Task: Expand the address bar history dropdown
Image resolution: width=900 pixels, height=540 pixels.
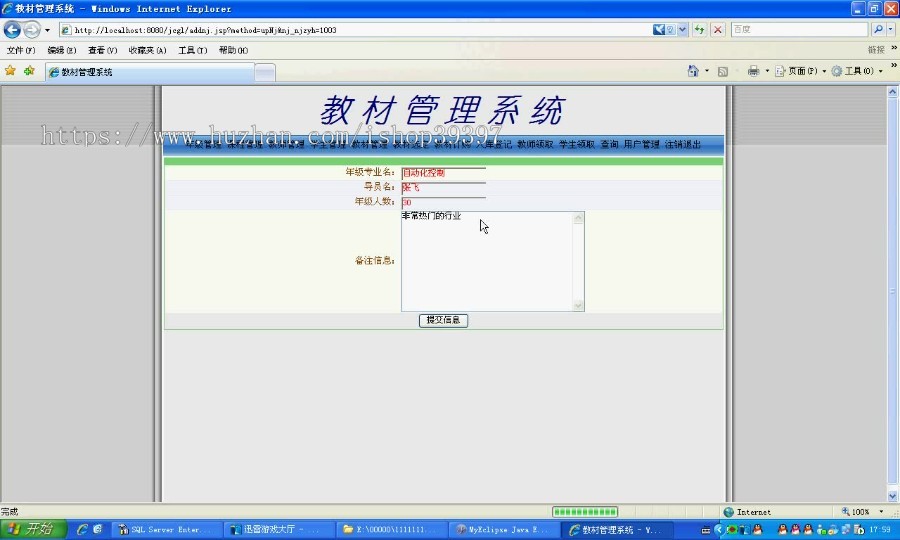Action: point(682,29)
